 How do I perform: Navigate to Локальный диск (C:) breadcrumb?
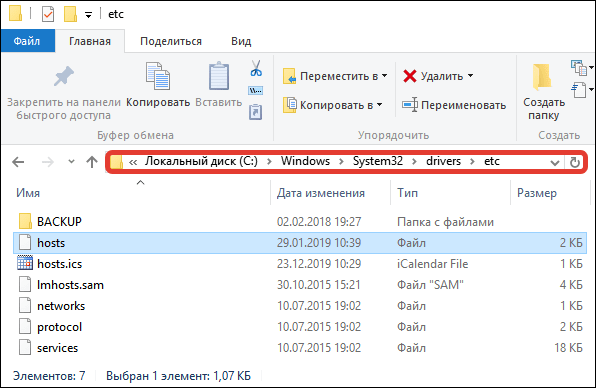tap(201, 161)
